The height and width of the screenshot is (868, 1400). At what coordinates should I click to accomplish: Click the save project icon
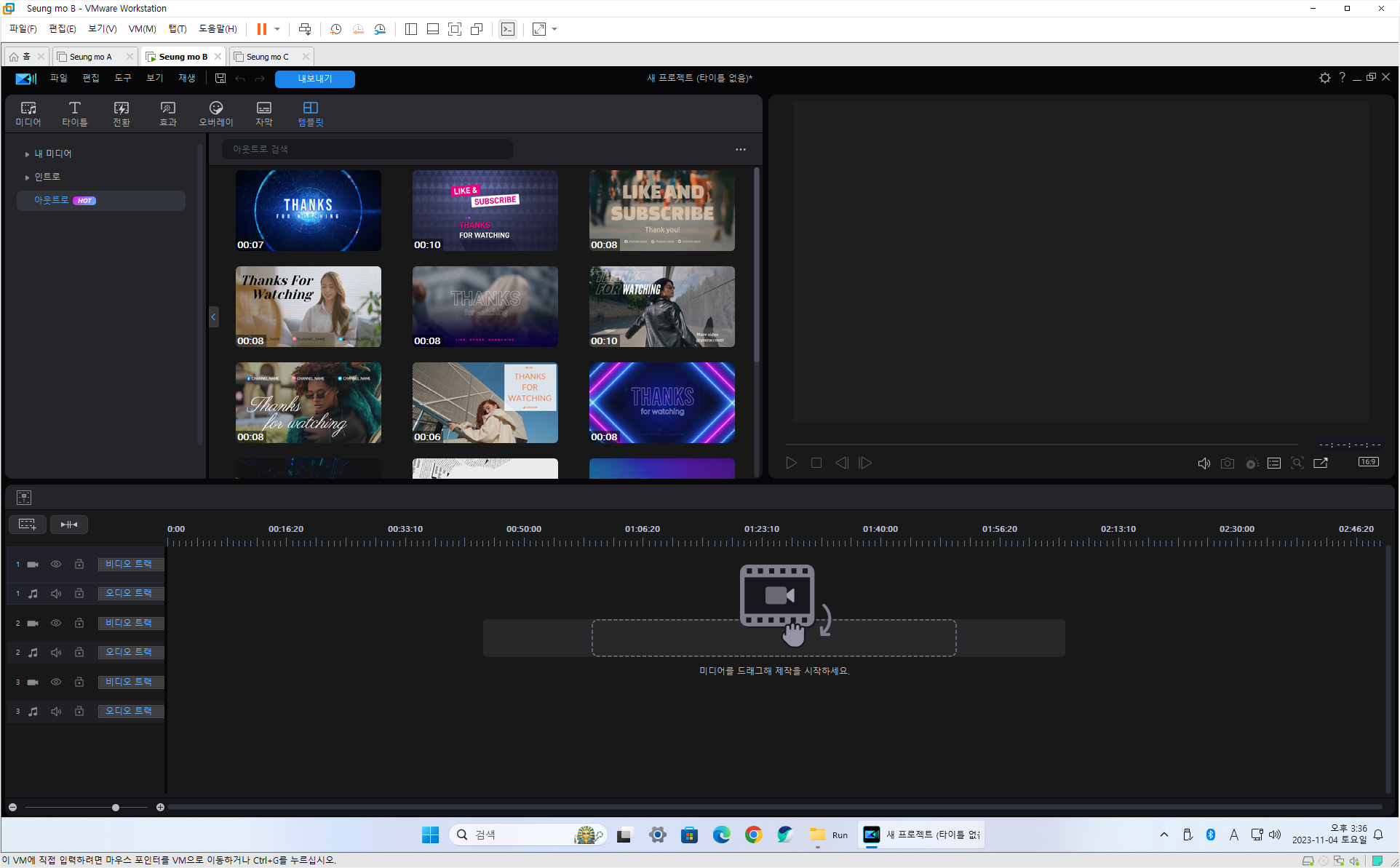coord(220,79)
